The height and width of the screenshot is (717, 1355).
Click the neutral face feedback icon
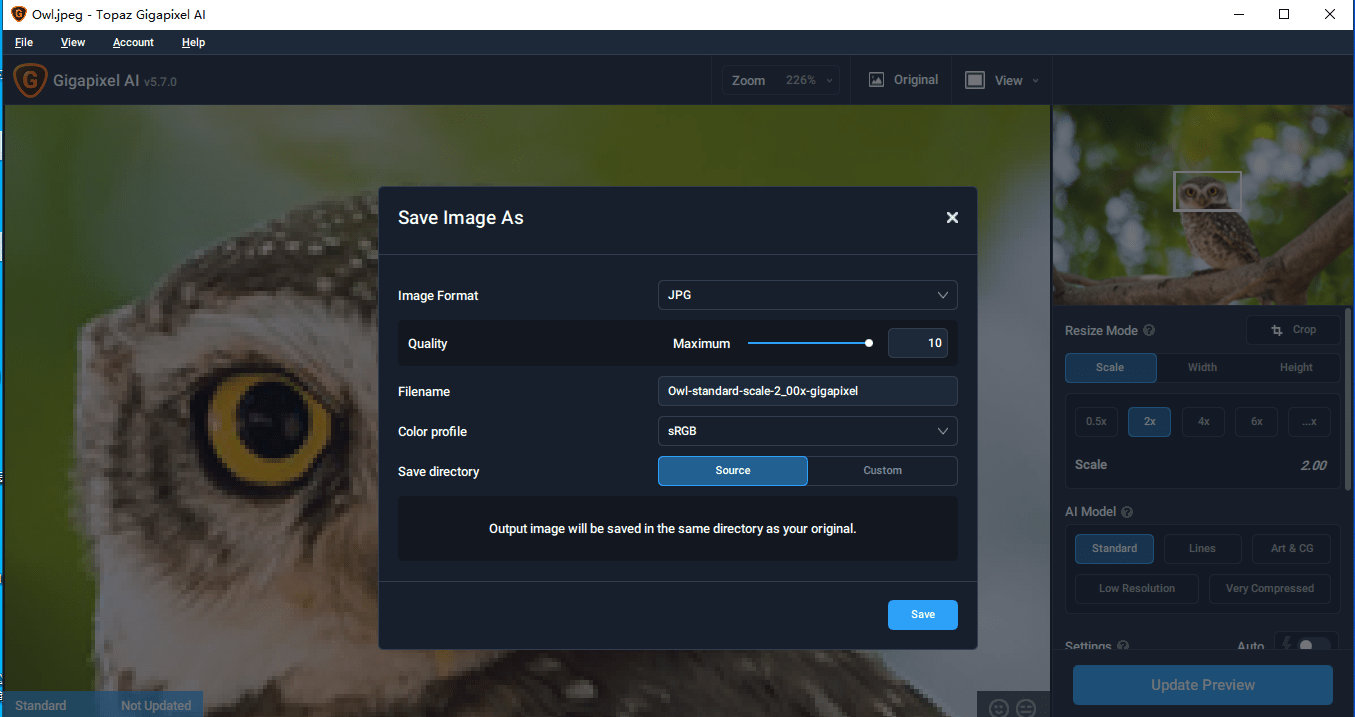click(x=1026, y=708)
